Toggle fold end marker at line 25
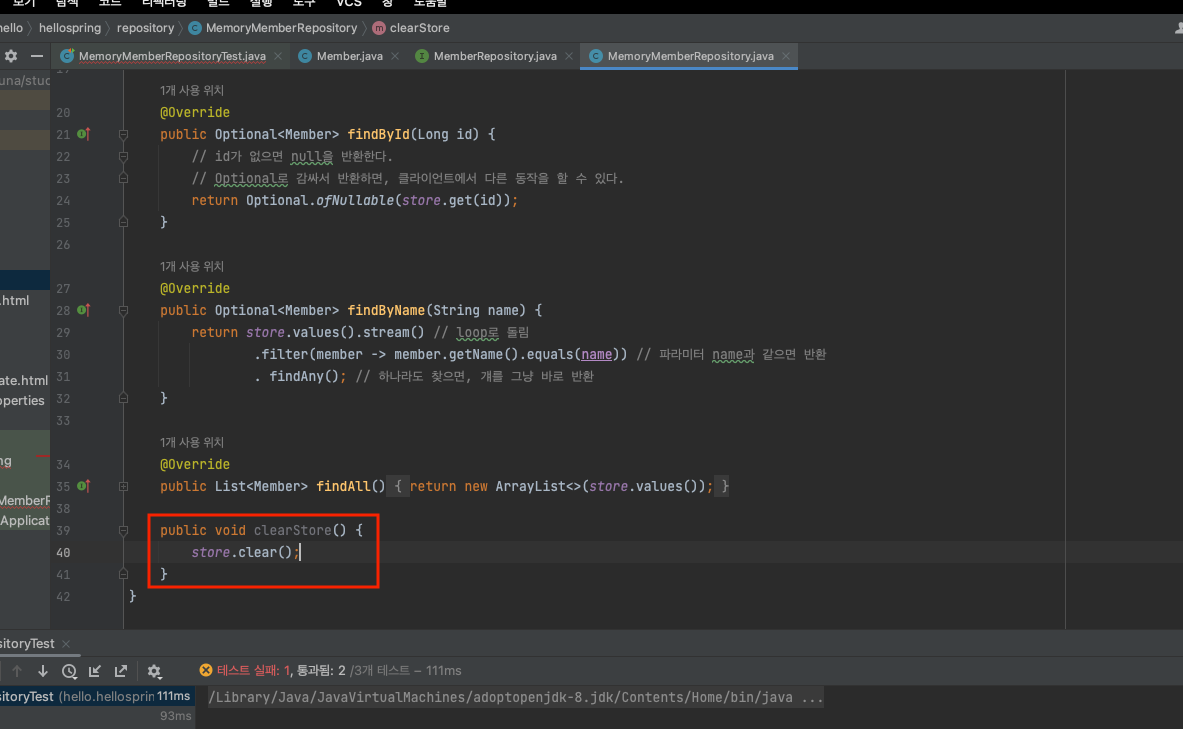This screenshot has width=1183, height=729. pyautogui.click(x=123, y=223)
